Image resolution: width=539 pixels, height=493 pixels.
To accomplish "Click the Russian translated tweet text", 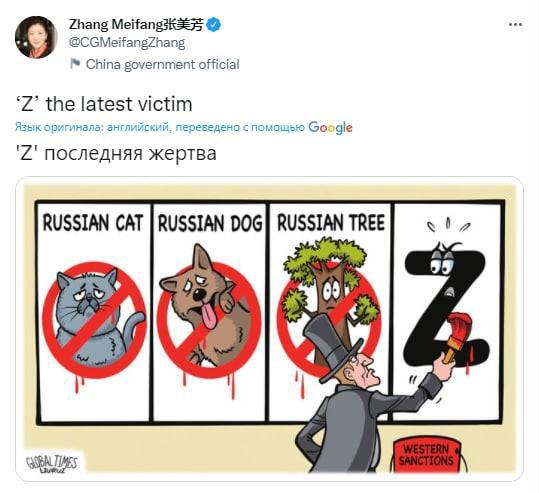I will point(116,153).
